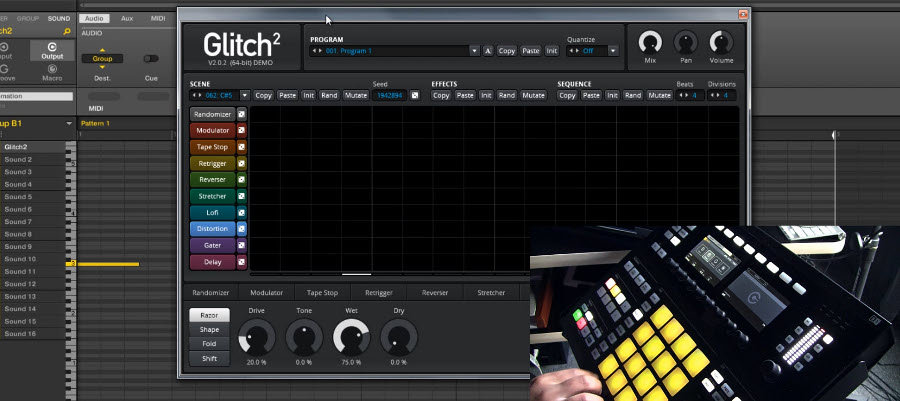Screen dimensions: 900x401
Task: Click the Mix knob
Action: click(x=650, y=42)
